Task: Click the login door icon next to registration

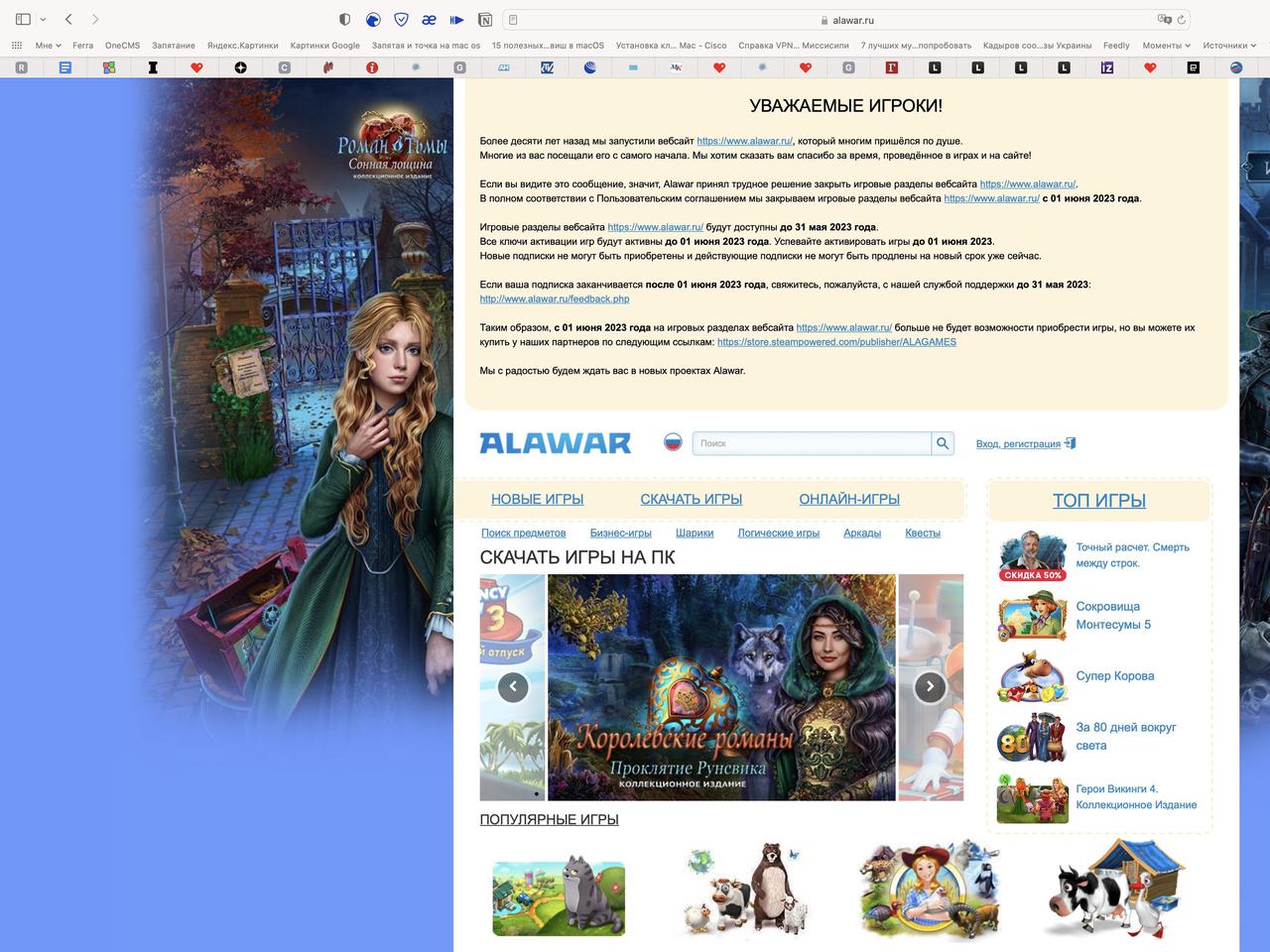Action: pyautogui.click(x=1071, y=443)
